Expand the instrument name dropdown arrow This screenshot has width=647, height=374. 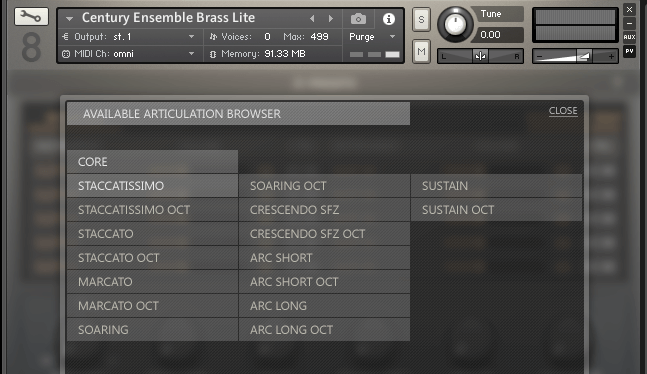pos(69,19)
